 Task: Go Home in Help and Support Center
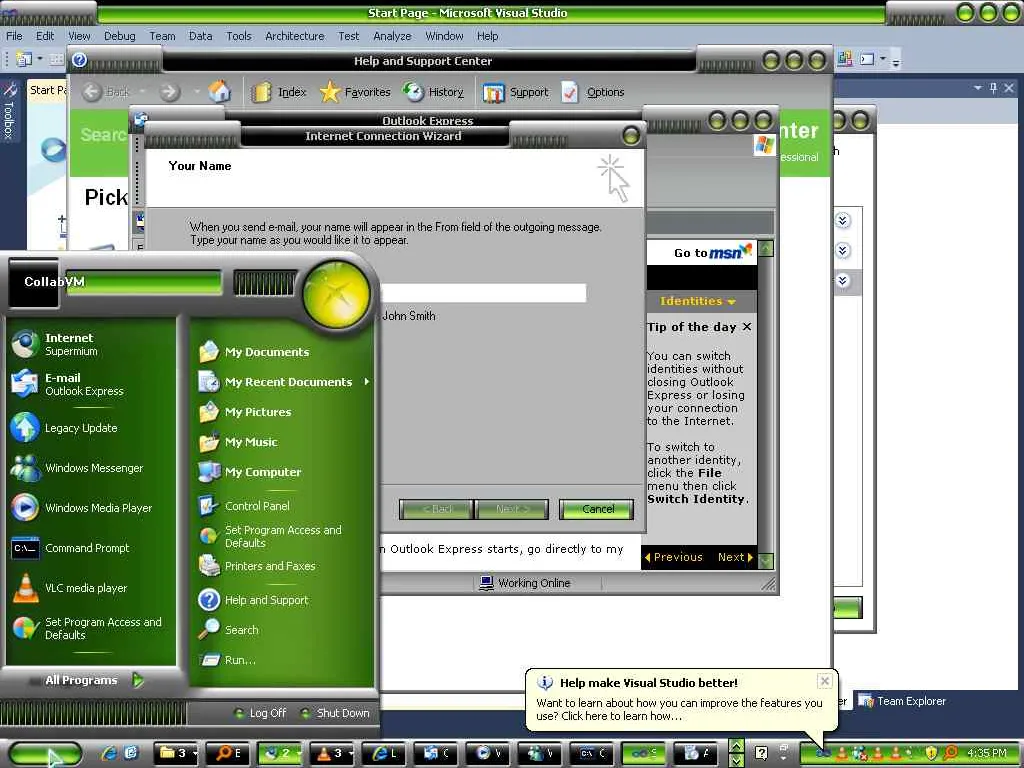pos(219,92)
